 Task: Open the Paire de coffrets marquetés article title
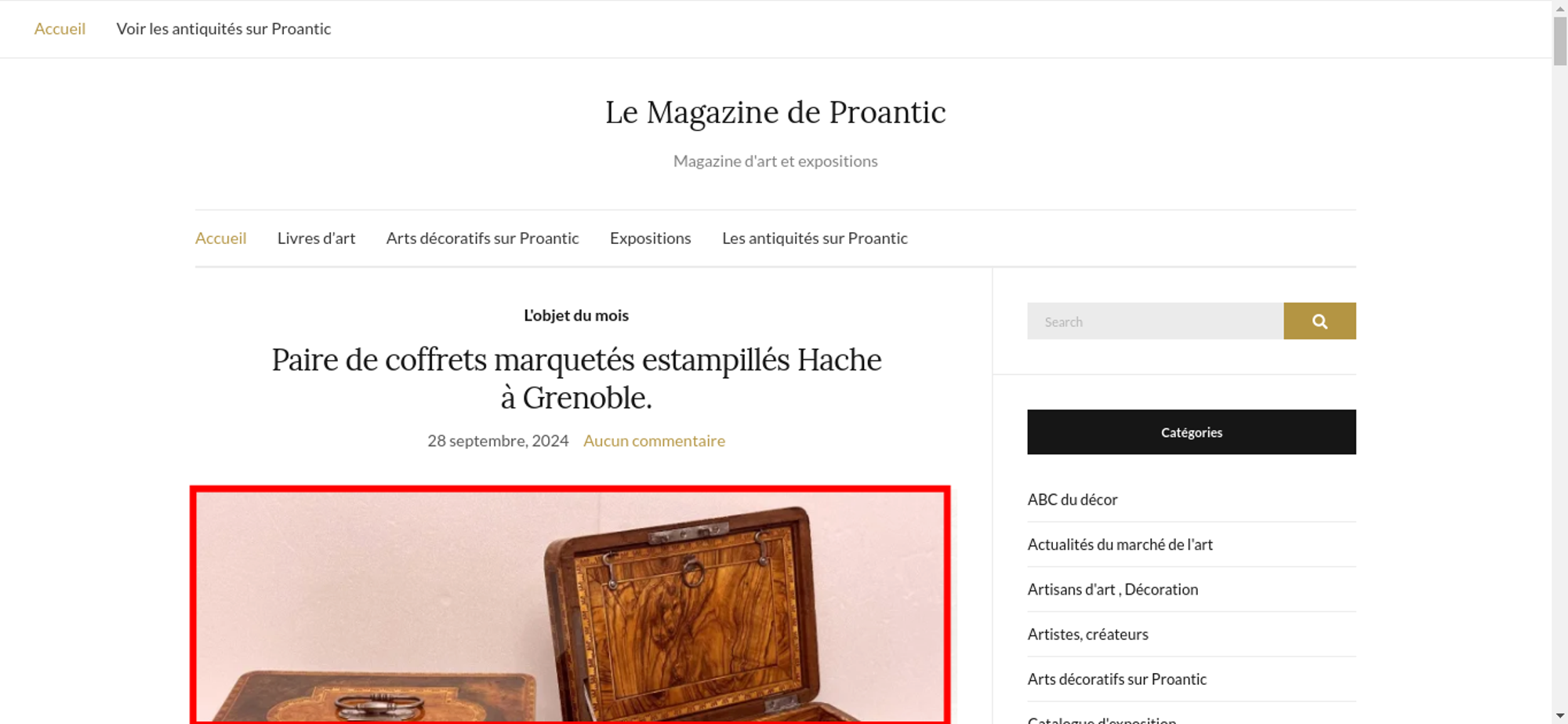(x=576, y=378)
